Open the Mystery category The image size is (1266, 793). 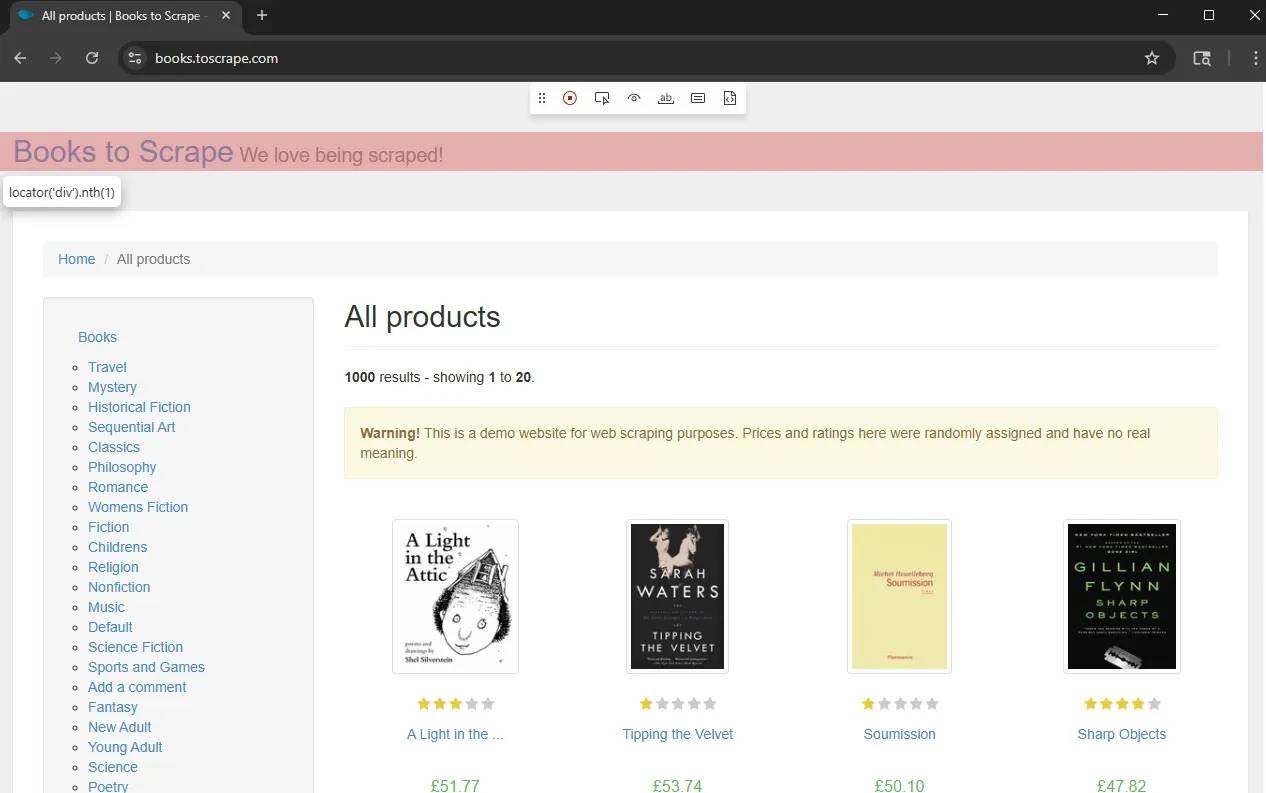point(112,387)
